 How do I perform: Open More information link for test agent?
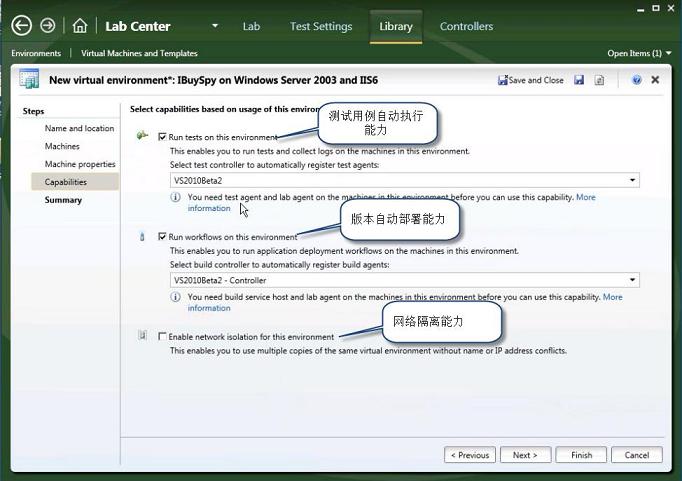585,197
